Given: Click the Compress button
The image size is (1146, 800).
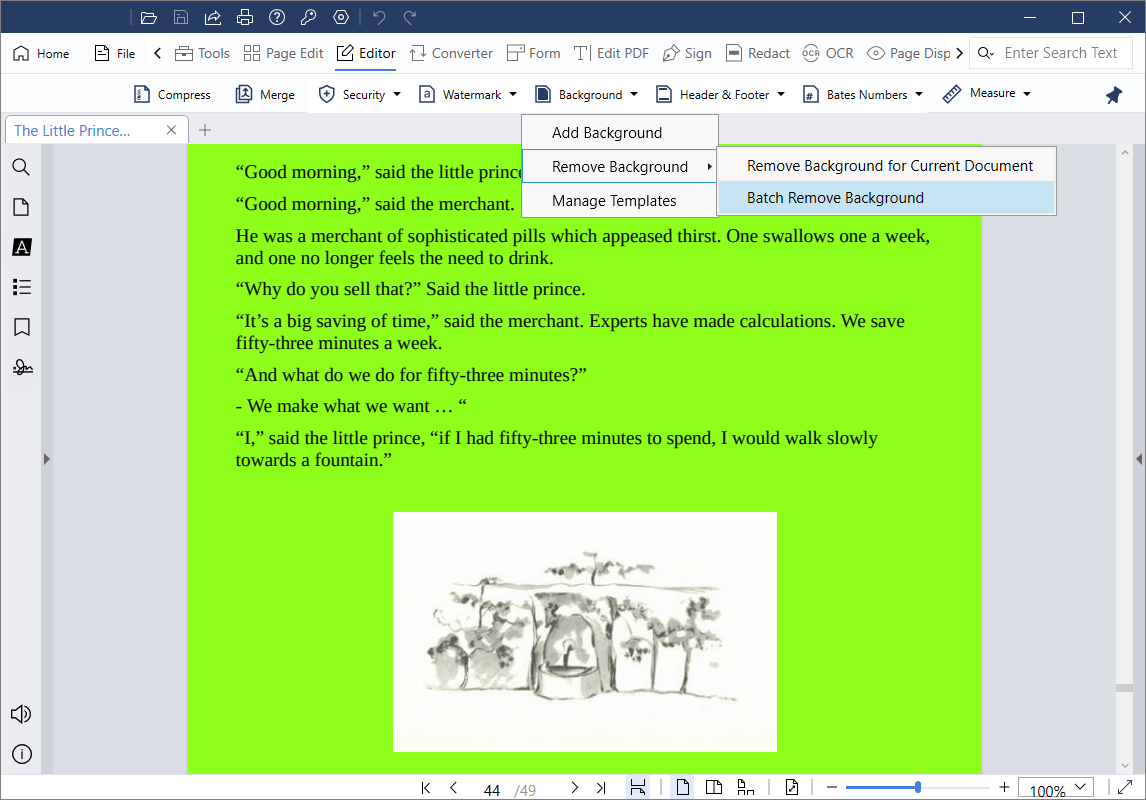Looking at the screenshot, I should point(172,94).
